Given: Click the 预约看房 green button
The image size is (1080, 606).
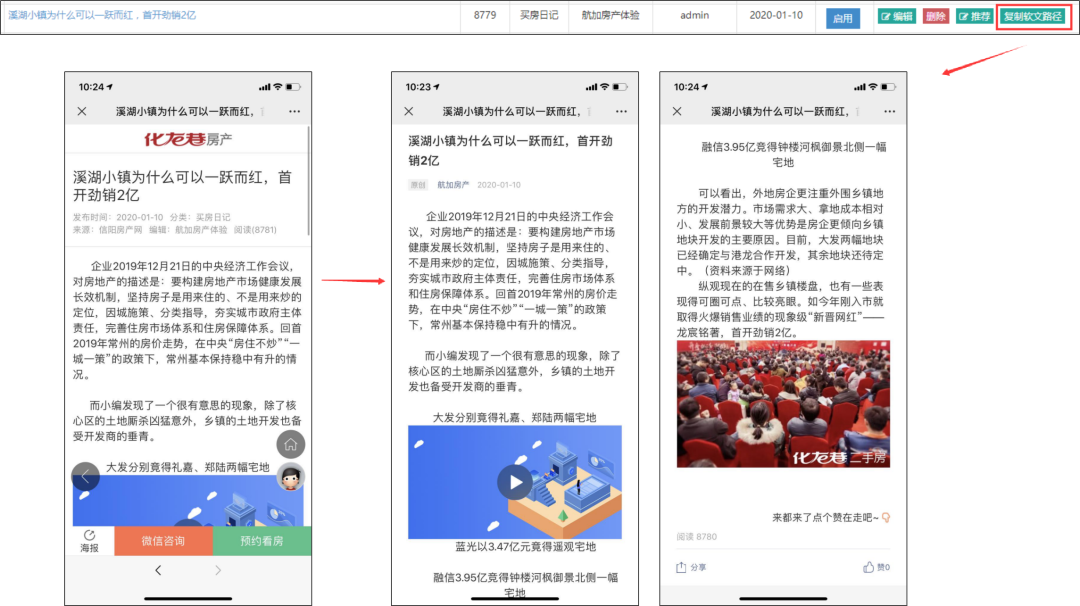Looking at the screenshot, I should [x=262, y=541].
